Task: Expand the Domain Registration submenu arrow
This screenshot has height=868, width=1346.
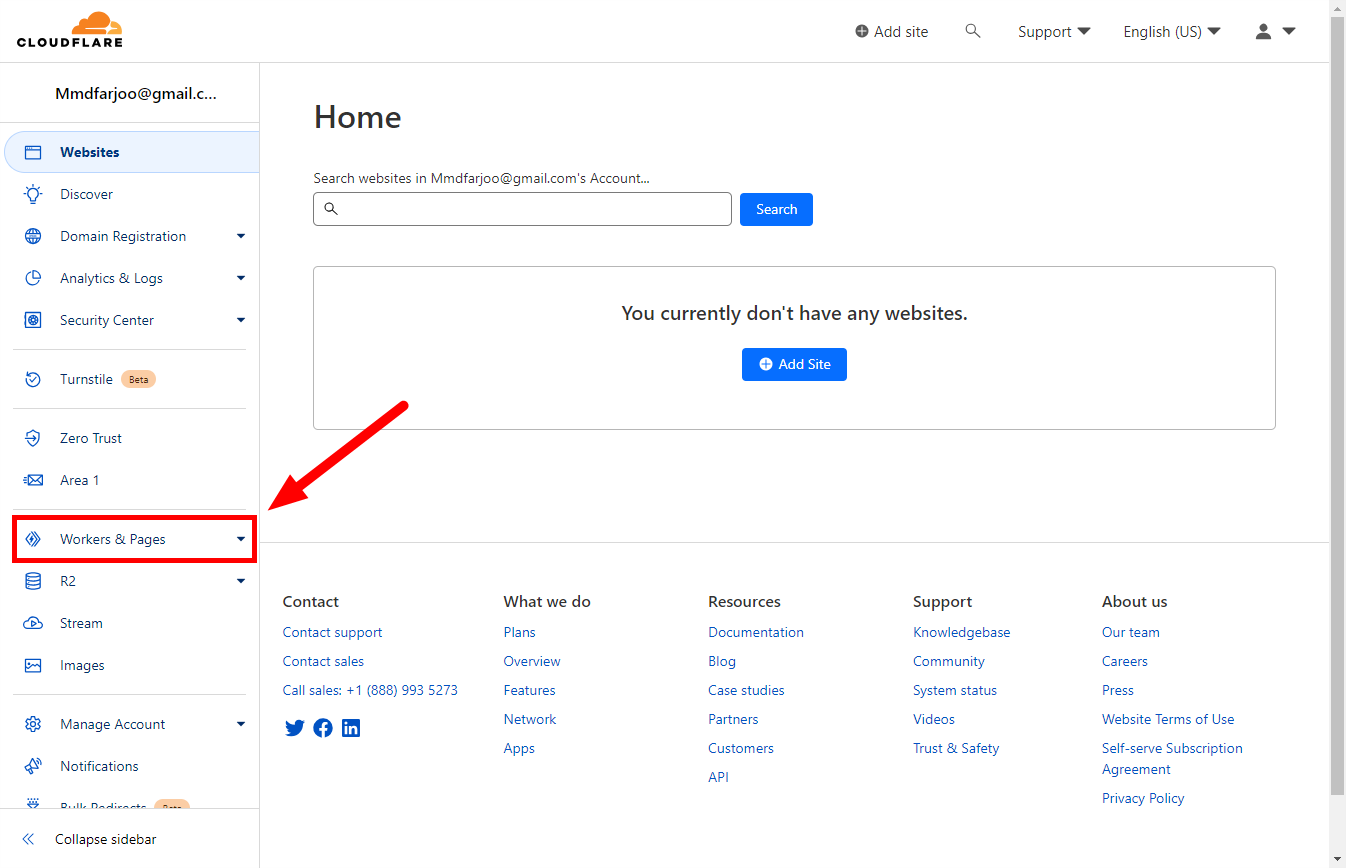Action: coord(241,236)
